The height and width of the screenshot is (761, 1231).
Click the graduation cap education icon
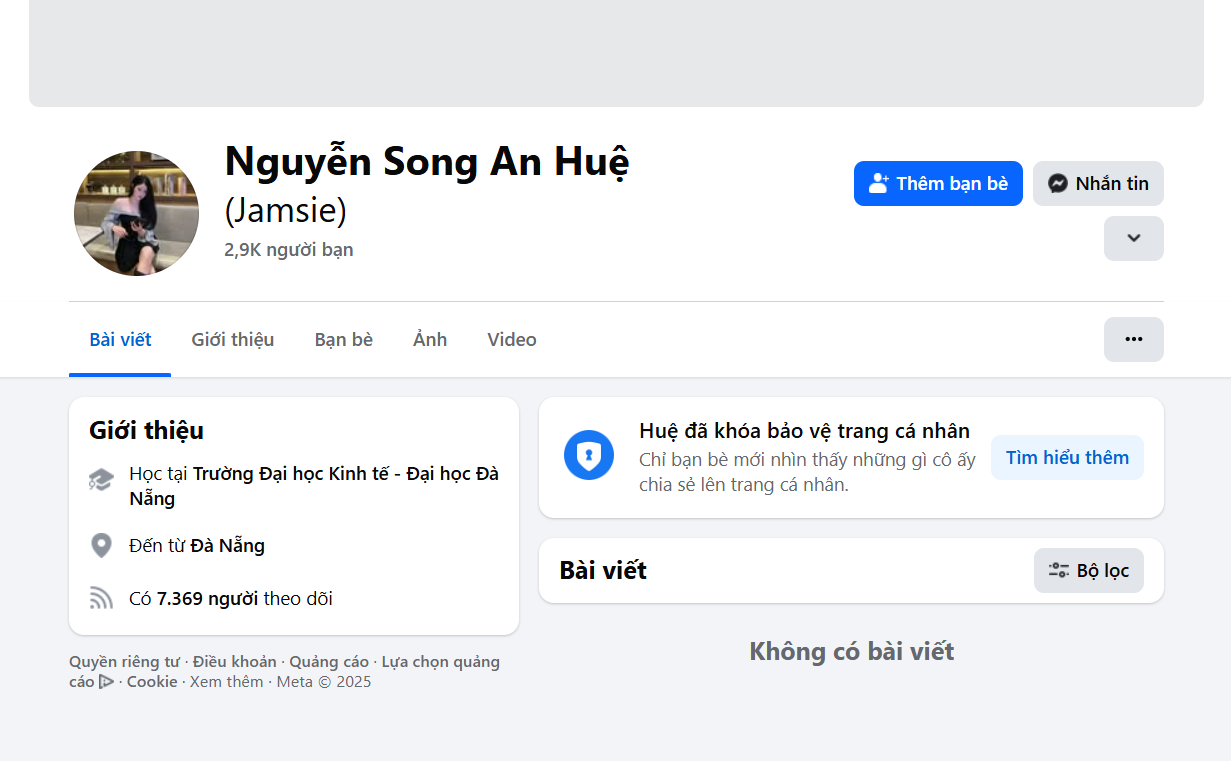101,480
